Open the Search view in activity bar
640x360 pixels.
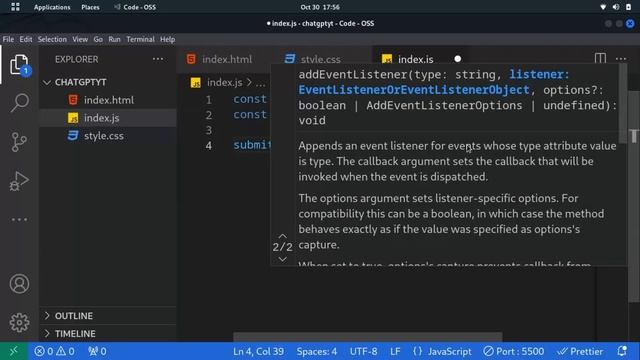(19, 102)
